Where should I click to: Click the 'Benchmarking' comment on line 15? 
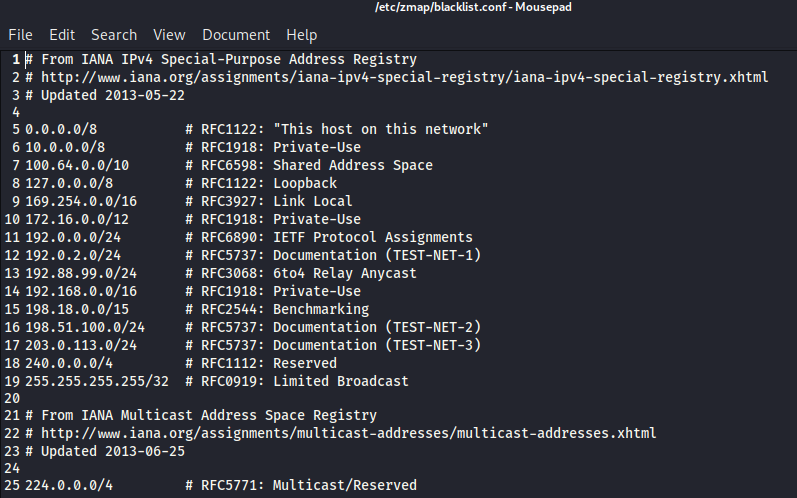(321, 309)
